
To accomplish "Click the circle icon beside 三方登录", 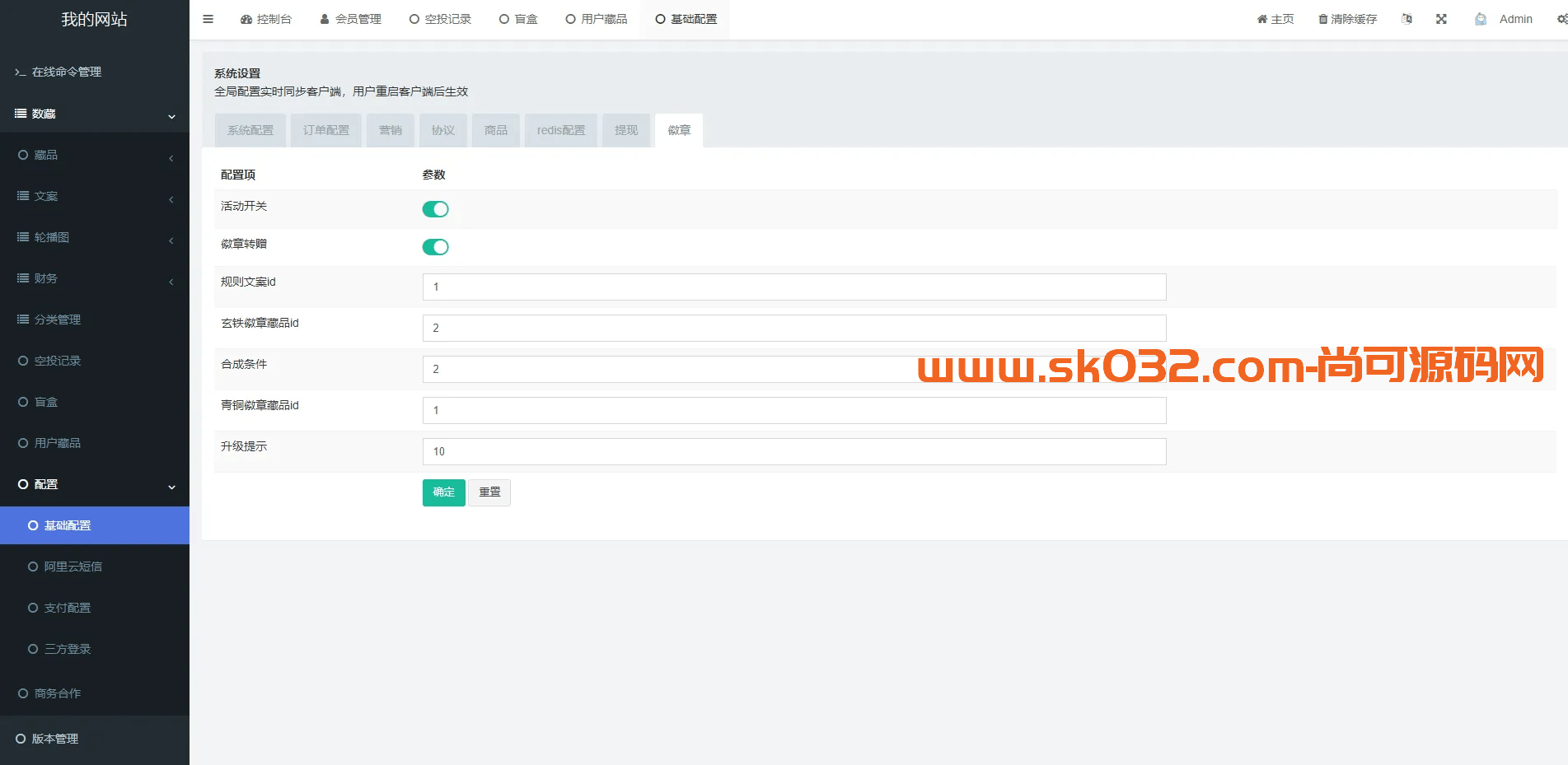I will pos(33,649).
